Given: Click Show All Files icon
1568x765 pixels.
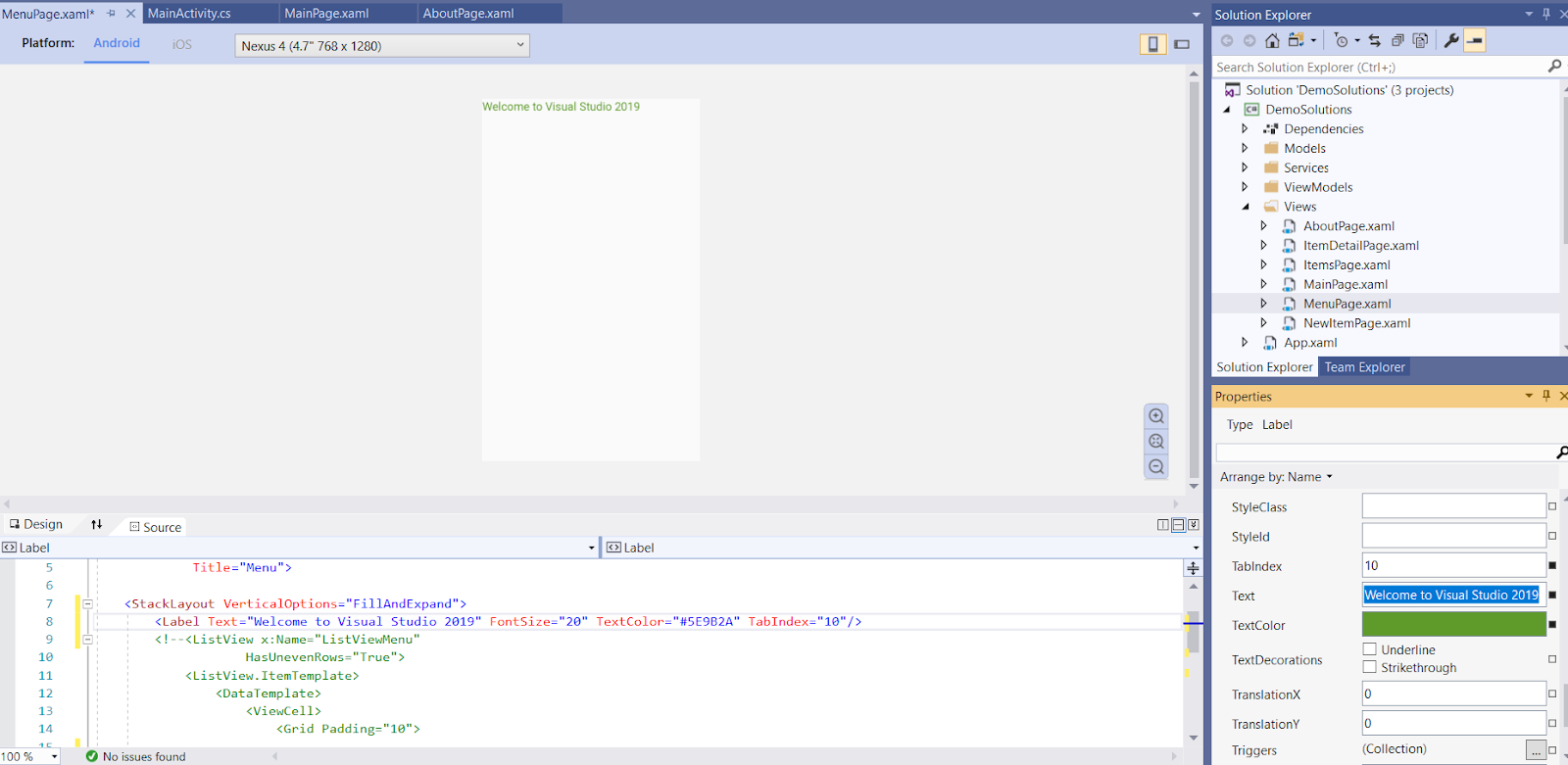Looking at the screenshot, I should (x=1420, y=40).
